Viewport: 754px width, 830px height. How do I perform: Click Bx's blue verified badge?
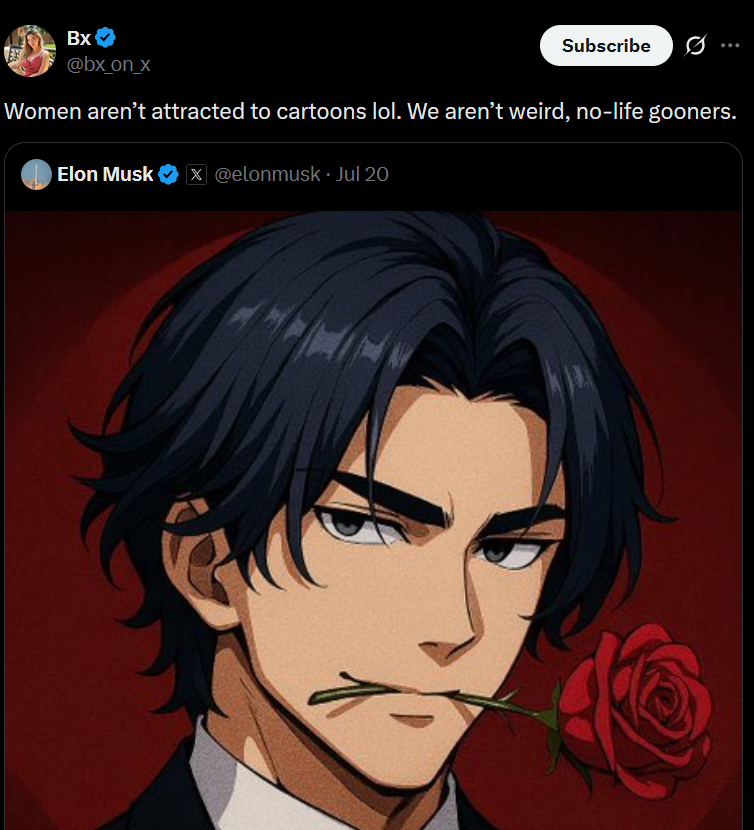pos(106,38)
